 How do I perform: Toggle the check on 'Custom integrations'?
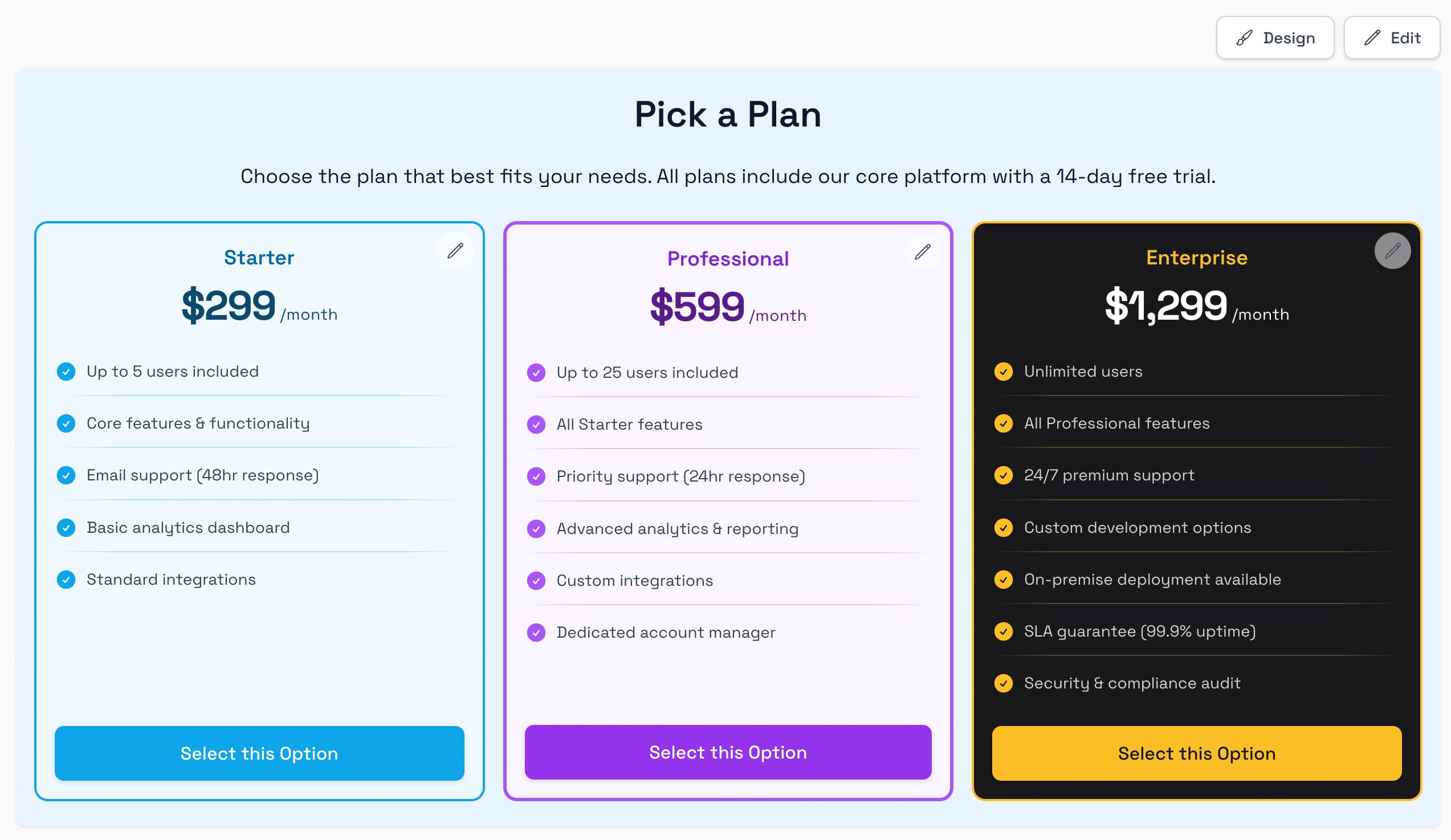click(x=536, y=580)
